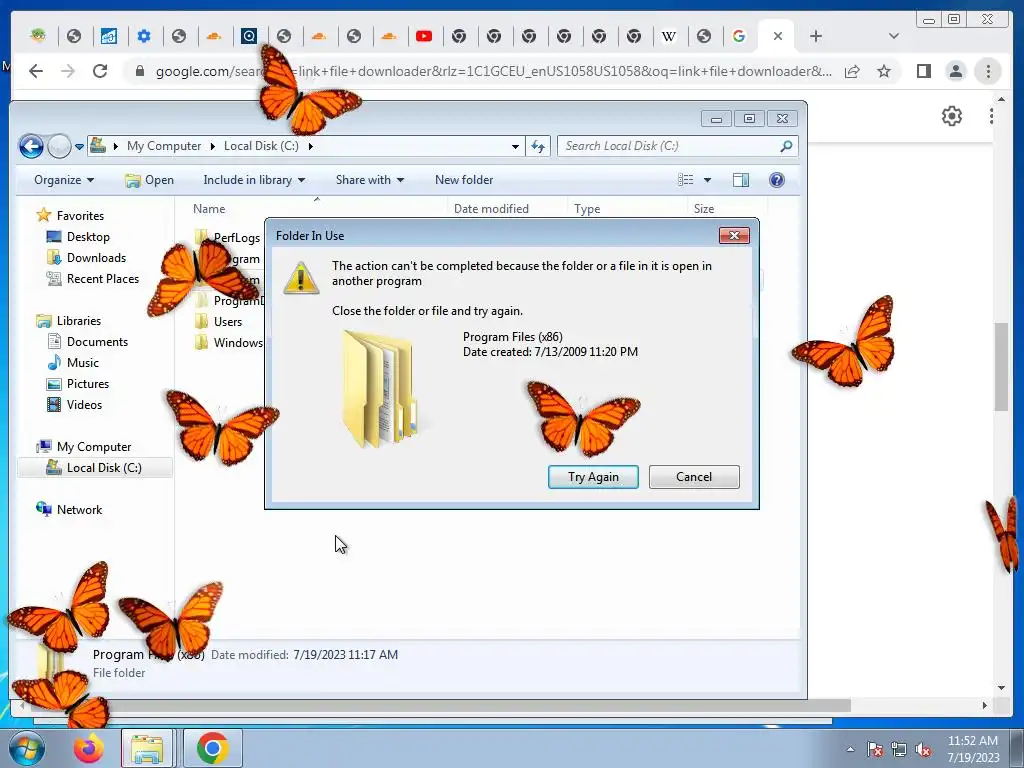Open Chrome three-dot menu
The height and width of the screenshot is (768, 1024).
click(x=988, y=71)
